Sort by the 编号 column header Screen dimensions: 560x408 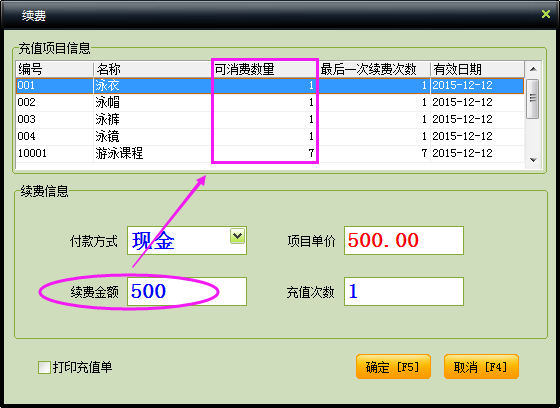(x=54, y=69)
